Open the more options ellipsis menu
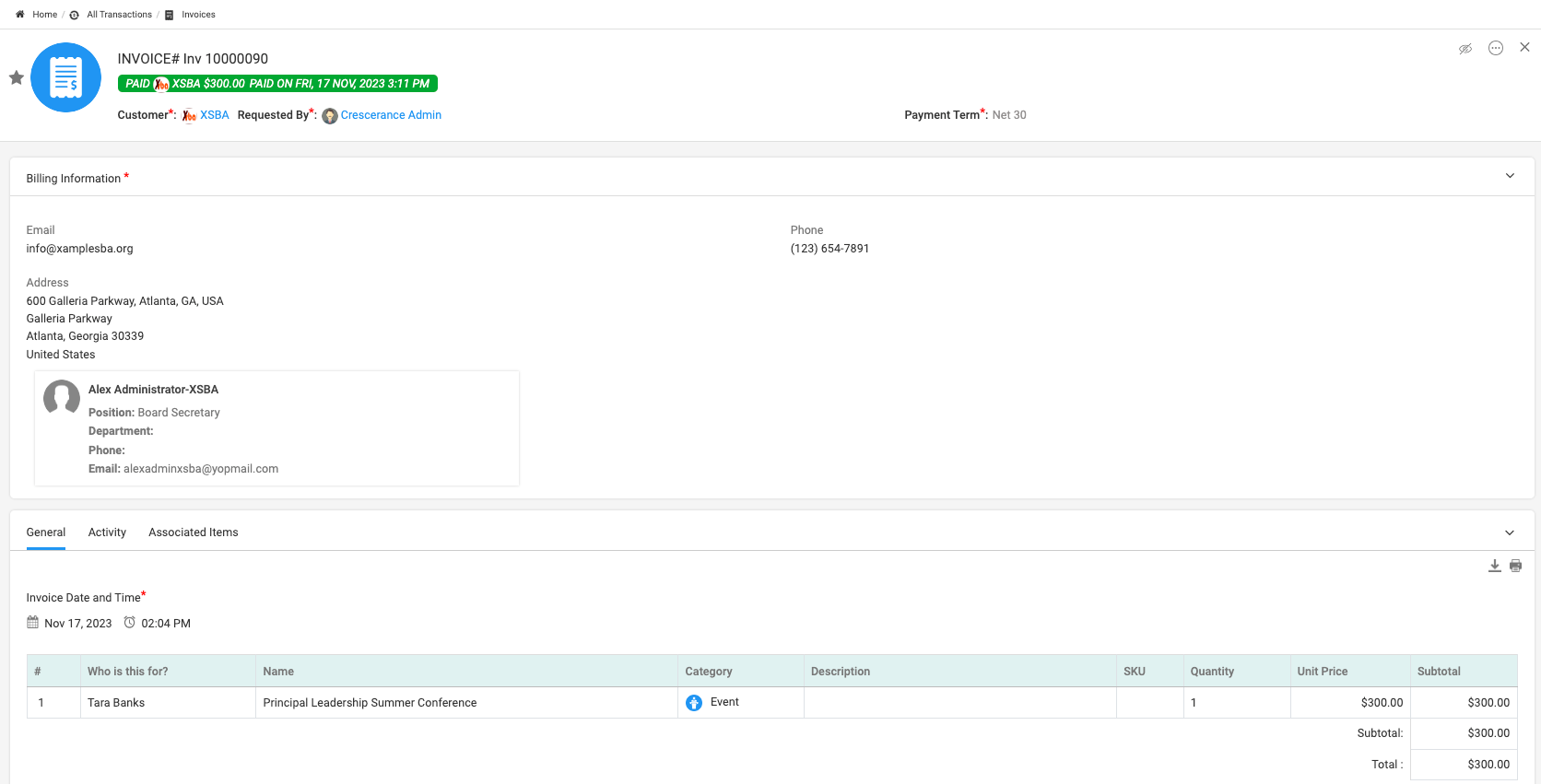The image size is (1541, 784). coord(1496,48)
